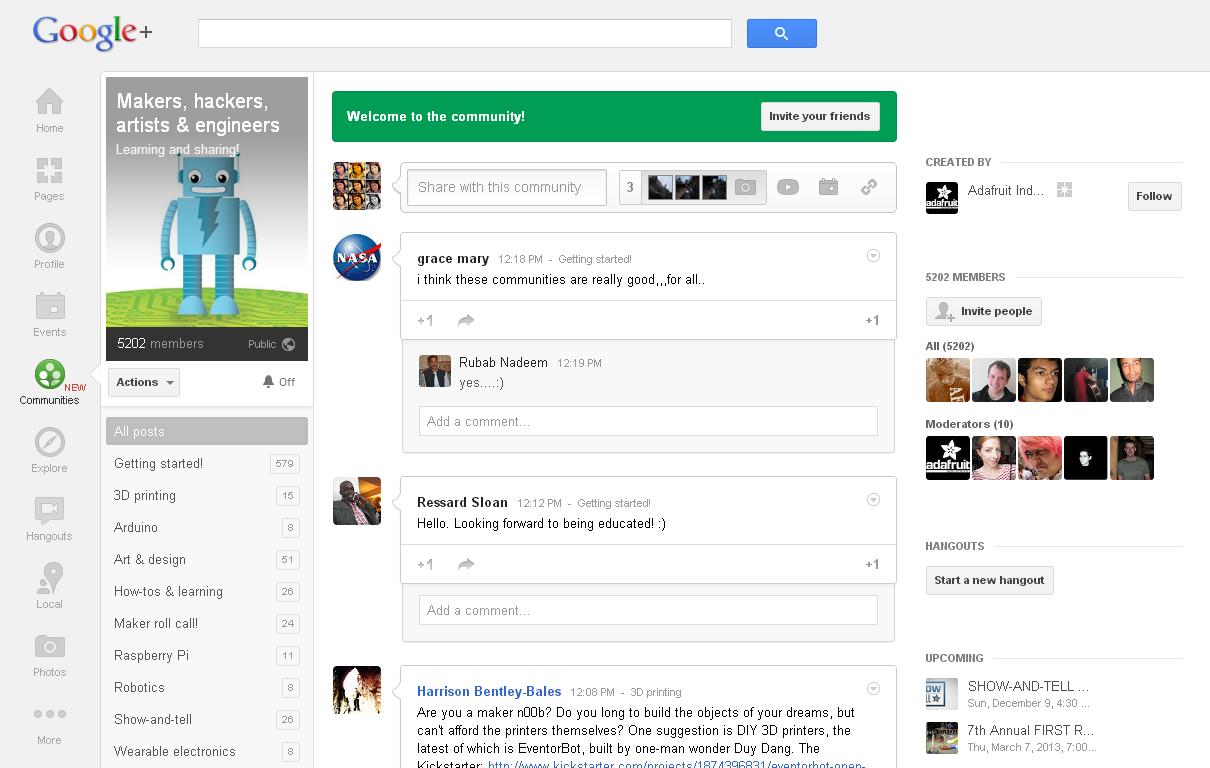
Task: Follow Adafruit Industries
Action: pos(1154,196)
